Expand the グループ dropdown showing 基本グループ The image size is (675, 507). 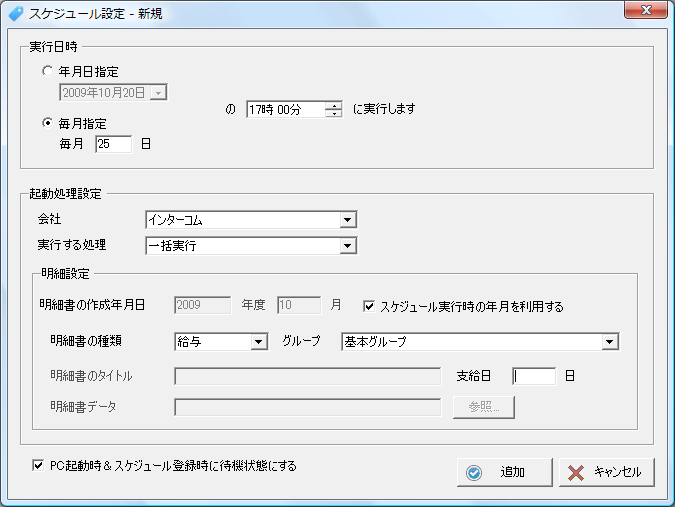(609, 342)
